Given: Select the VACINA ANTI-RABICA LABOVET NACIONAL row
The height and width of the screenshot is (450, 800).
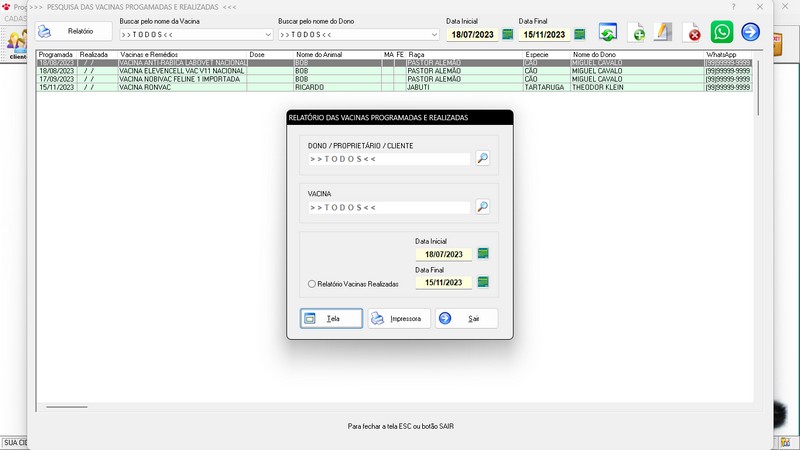Looking at the screenshot, I should click(x=394, y=63).
